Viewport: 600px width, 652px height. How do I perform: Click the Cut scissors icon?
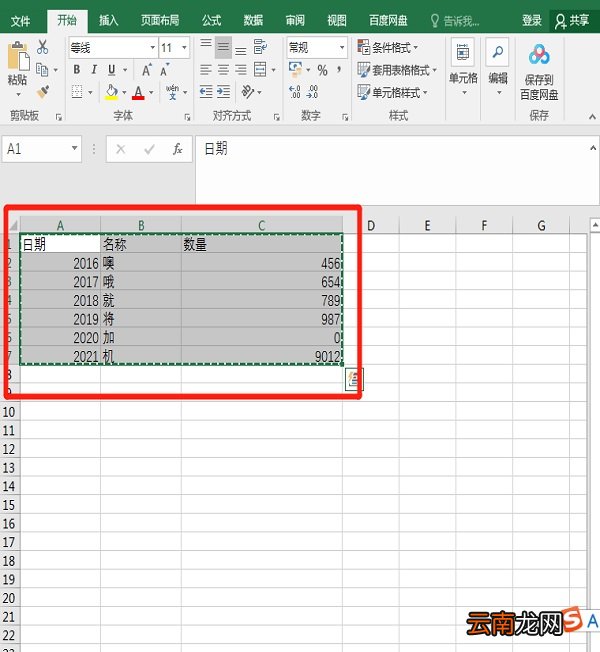[42, 47]
